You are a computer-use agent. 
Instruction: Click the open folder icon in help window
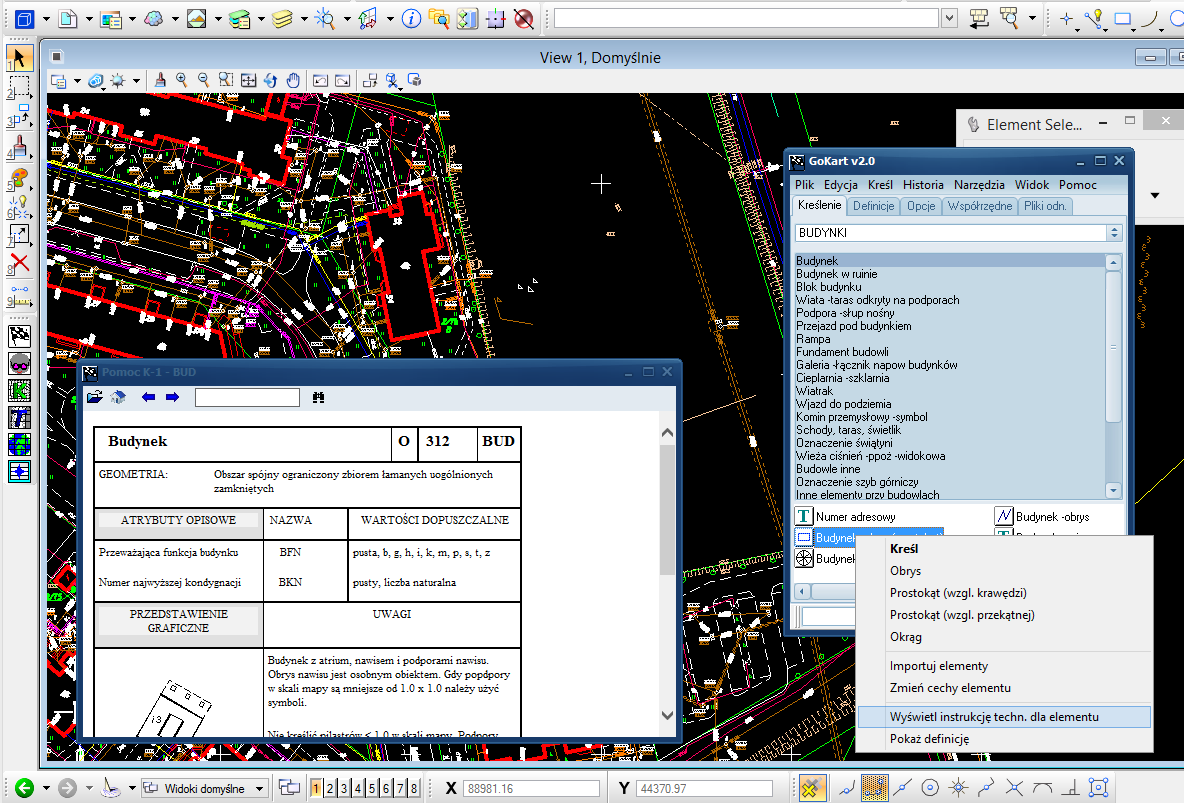coord(95,397)
